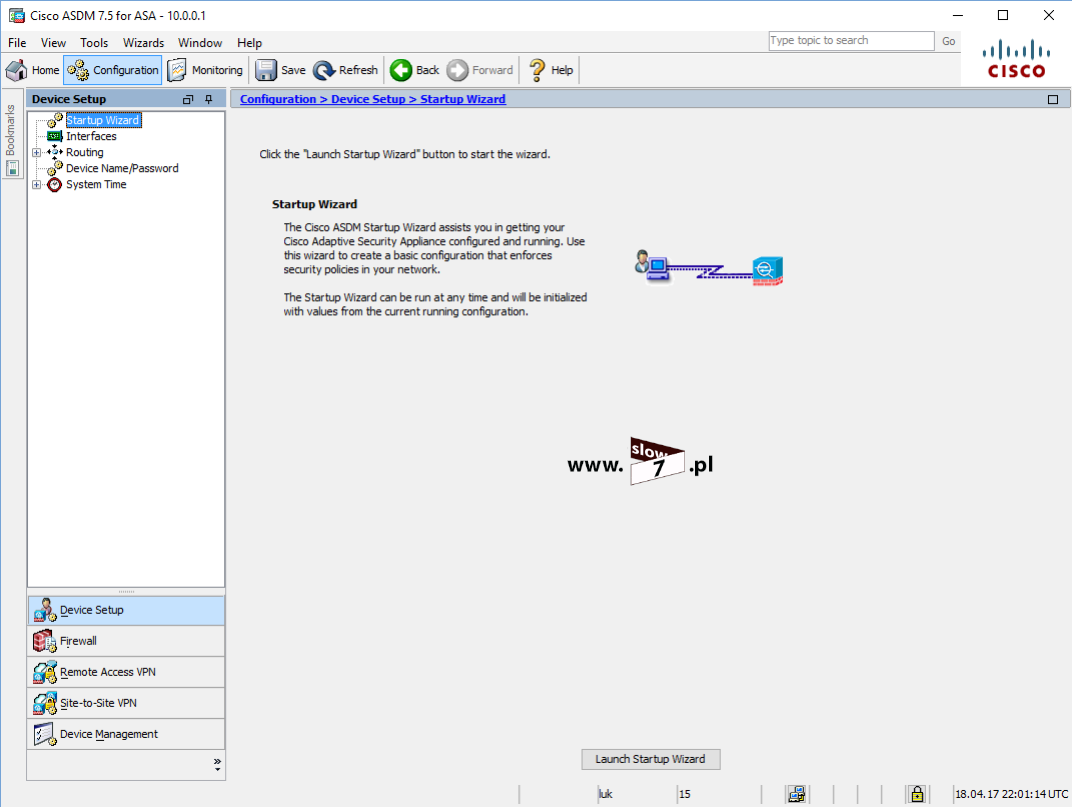Viewport: 1072px width, 807px height.
Task: Open Device Management section
Action: click(126, 734)
